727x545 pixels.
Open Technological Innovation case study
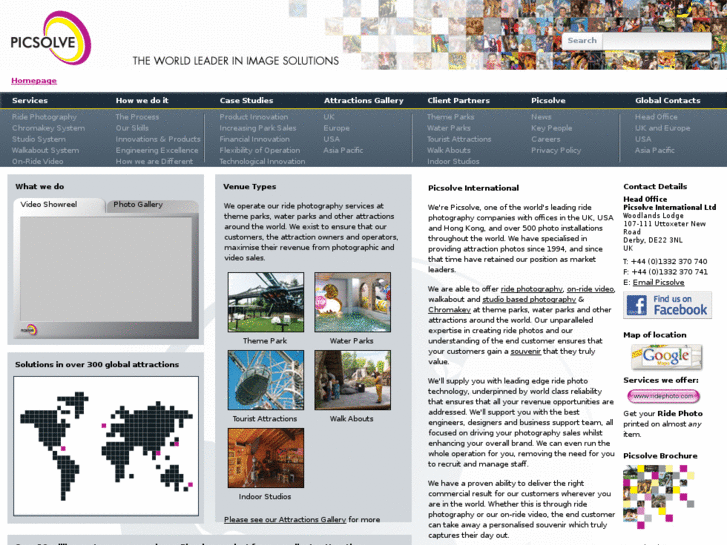[x=262, y=161]
